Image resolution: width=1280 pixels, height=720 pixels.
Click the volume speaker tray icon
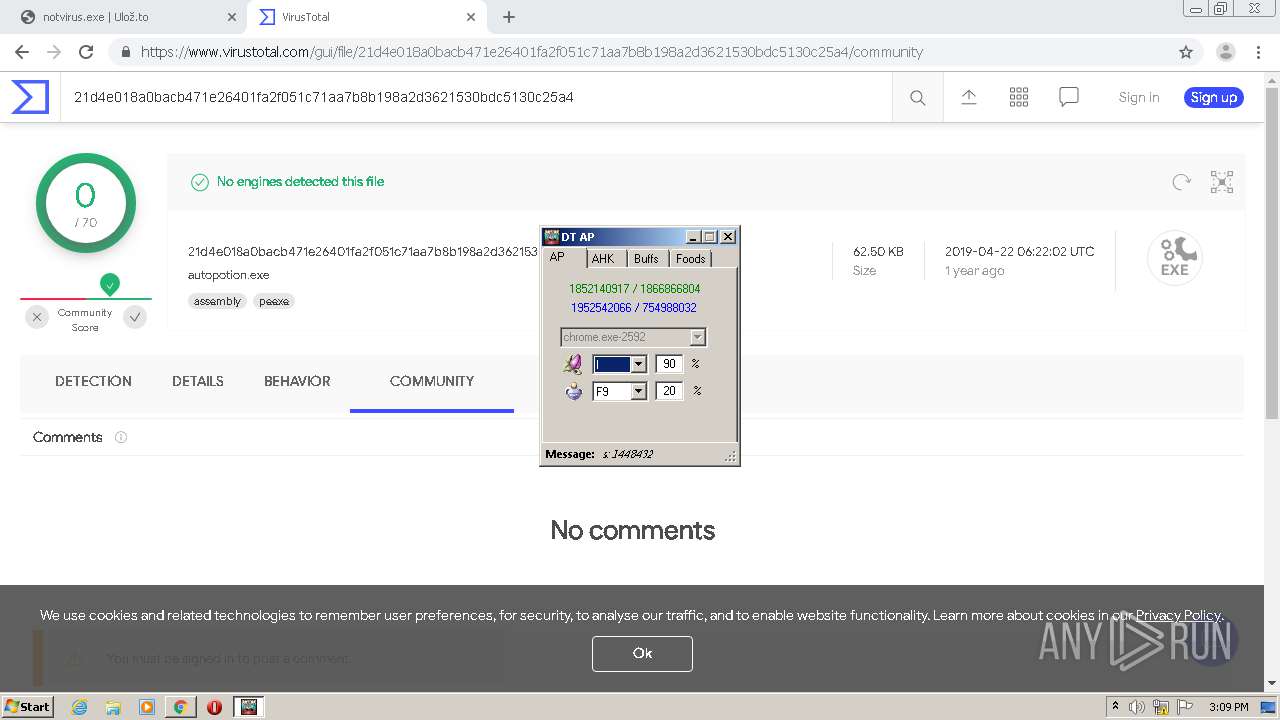pyautogui.click(x=1137, y=707)
